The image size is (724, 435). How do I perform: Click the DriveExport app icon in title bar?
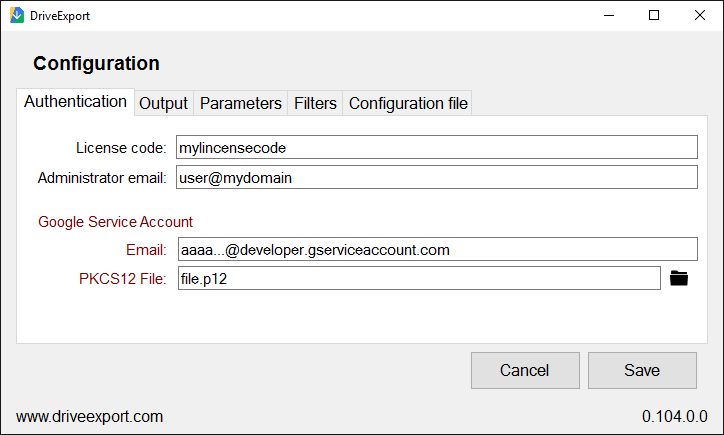point(17,15)
